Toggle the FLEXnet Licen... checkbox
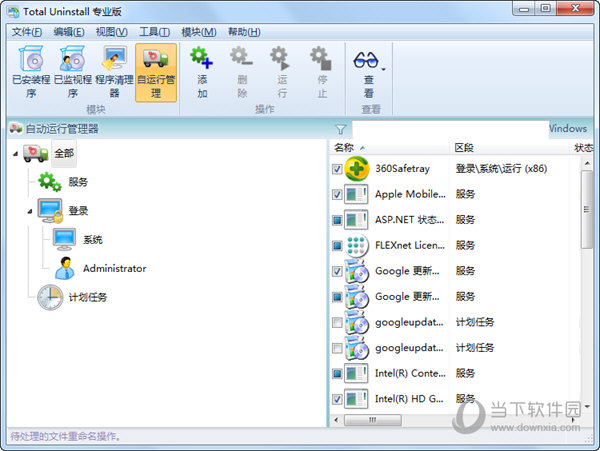This screenshot has width=600, height=451. pyautogui.click(x=337, y=245)
